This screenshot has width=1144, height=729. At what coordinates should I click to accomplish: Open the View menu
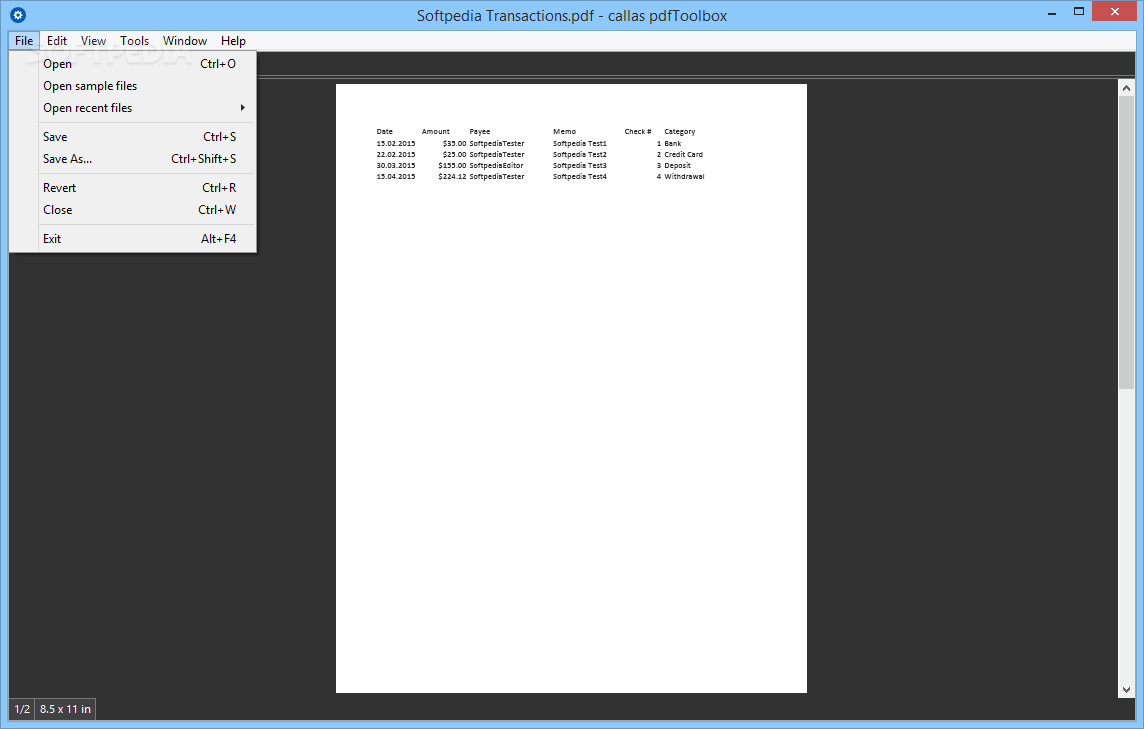coord(93,41)
